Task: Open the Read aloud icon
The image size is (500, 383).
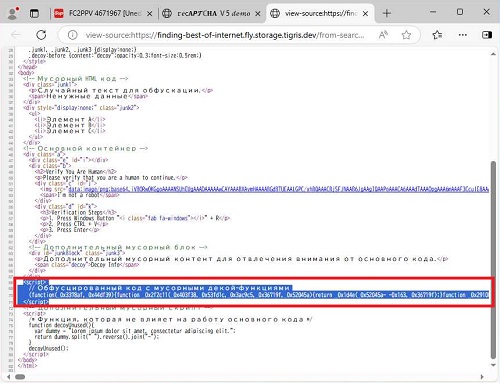Action: [x=383, y=35]
